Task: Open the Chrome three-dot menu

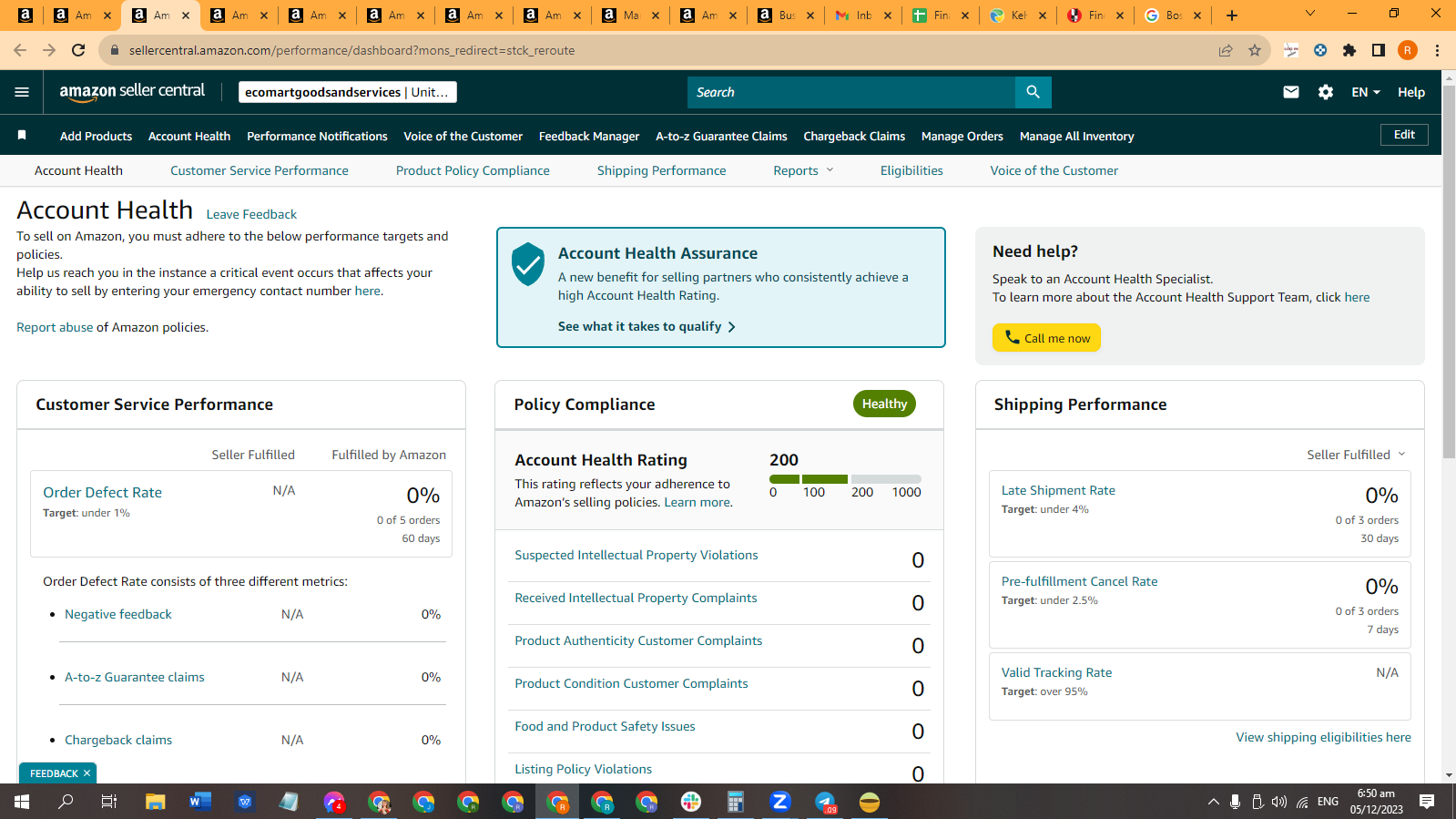Action: point(1437,50)
